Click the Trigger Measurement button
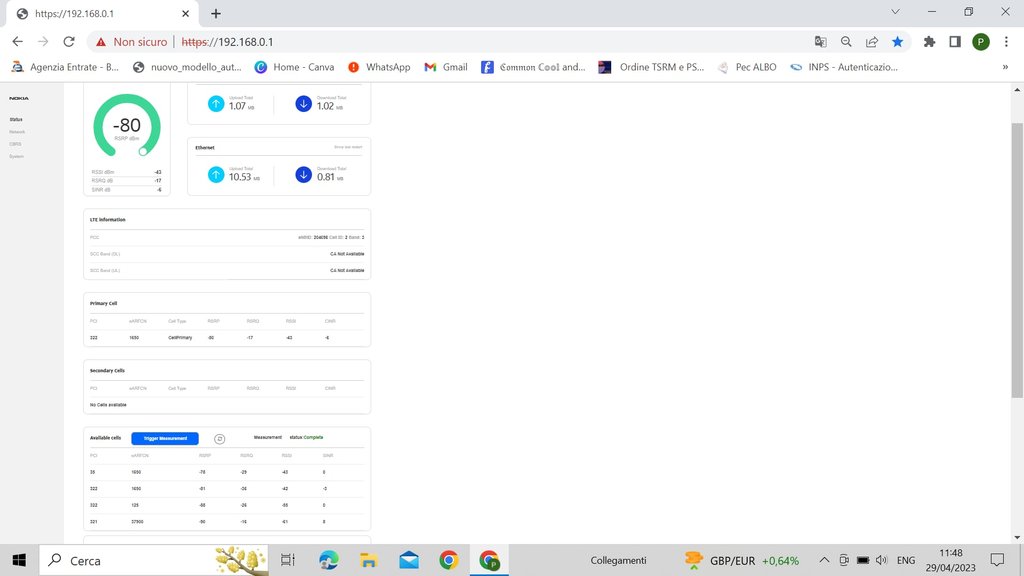 click(x=165, y=439)
